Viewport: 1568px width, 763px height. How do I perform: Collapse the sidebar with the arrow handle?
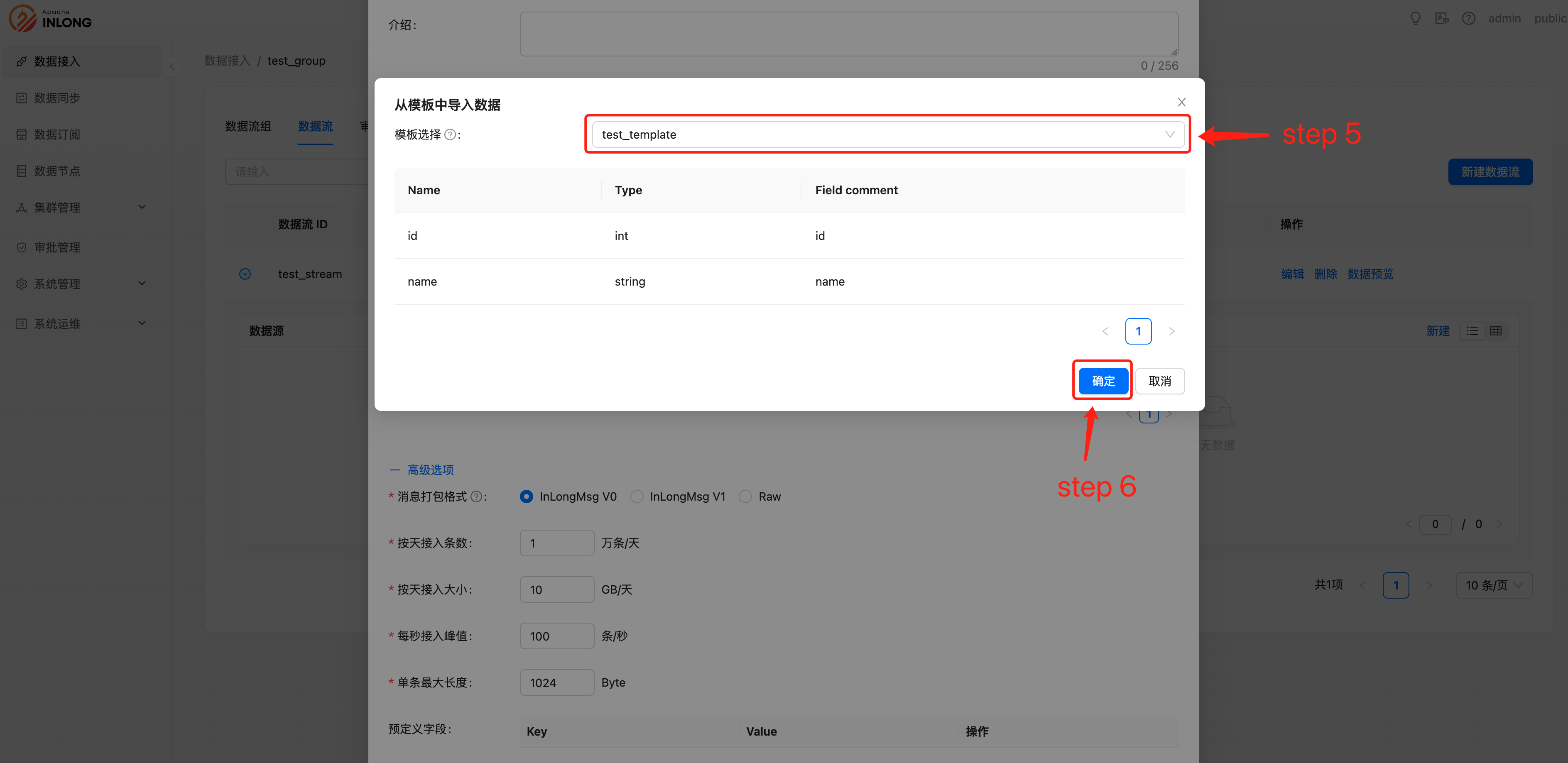click(171, 67)
